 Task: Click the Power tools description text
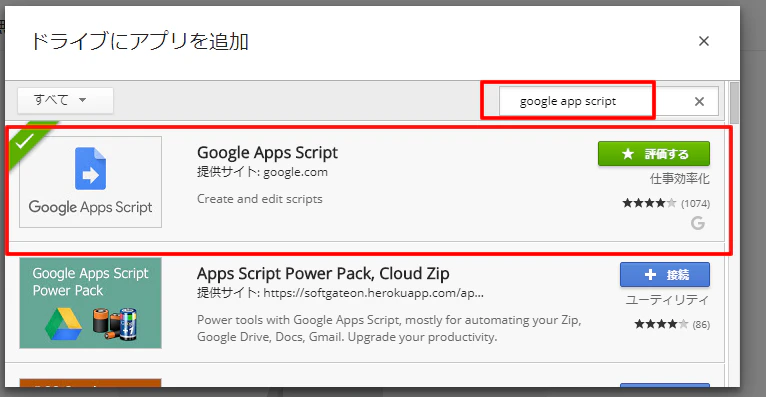click(x=389, y=329)
